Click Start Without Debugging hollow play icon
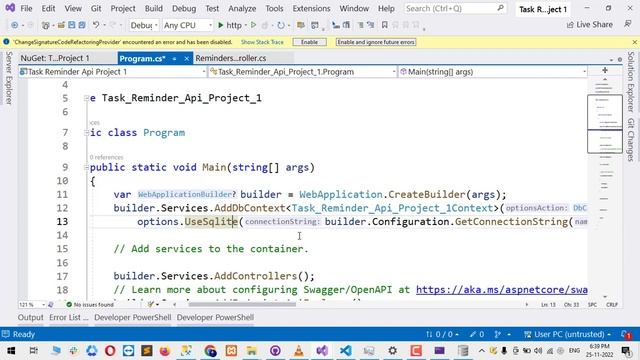This screenshot has height=360, width=640. [253, 25]
